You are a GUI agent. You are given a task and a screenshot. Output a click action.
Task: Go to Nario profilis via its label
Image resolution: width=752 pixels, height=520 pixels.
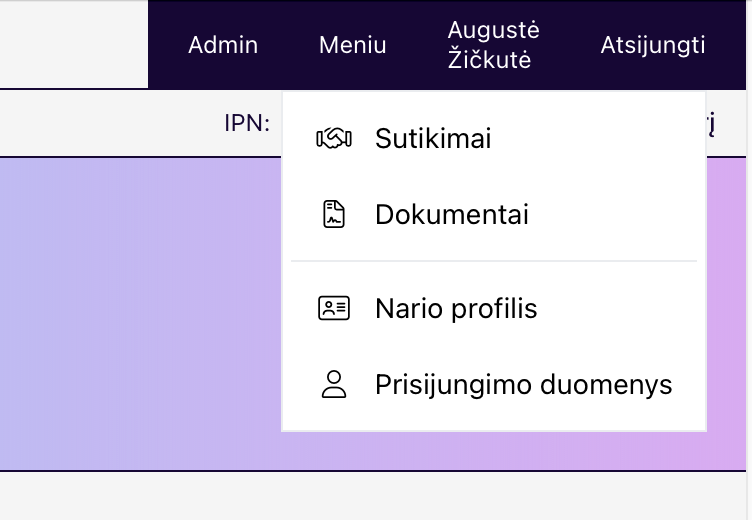coord(456,308)
